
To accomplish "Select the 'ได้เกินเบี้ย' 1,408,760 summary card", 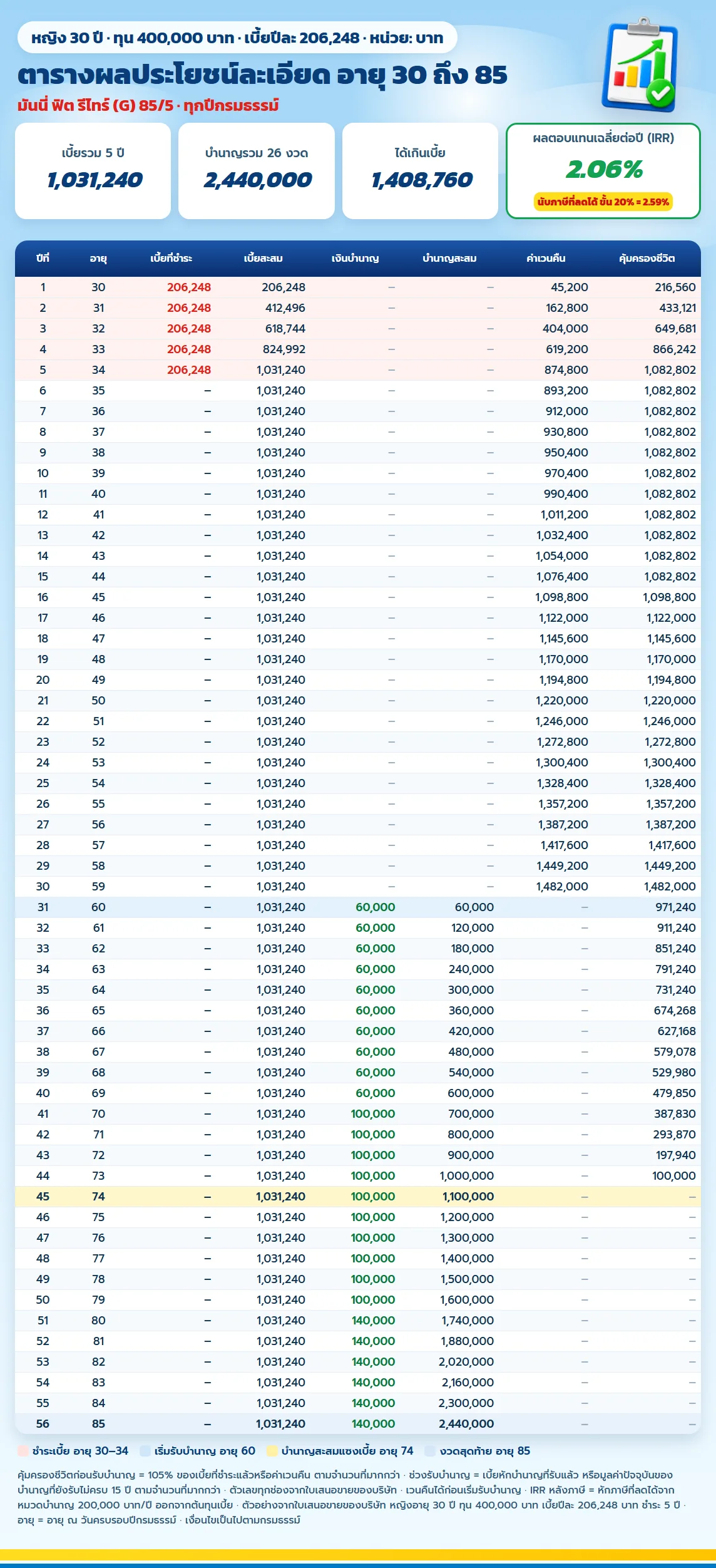I will click(420, 171).
